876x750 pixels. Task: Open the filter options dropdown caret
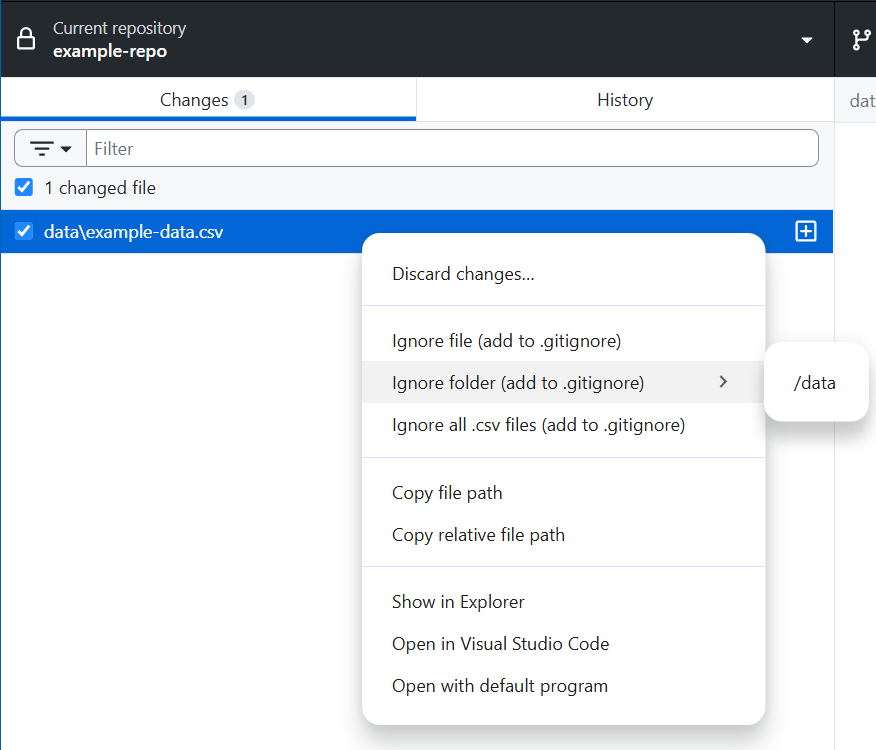pyautogui.click(x=67, y=149)
